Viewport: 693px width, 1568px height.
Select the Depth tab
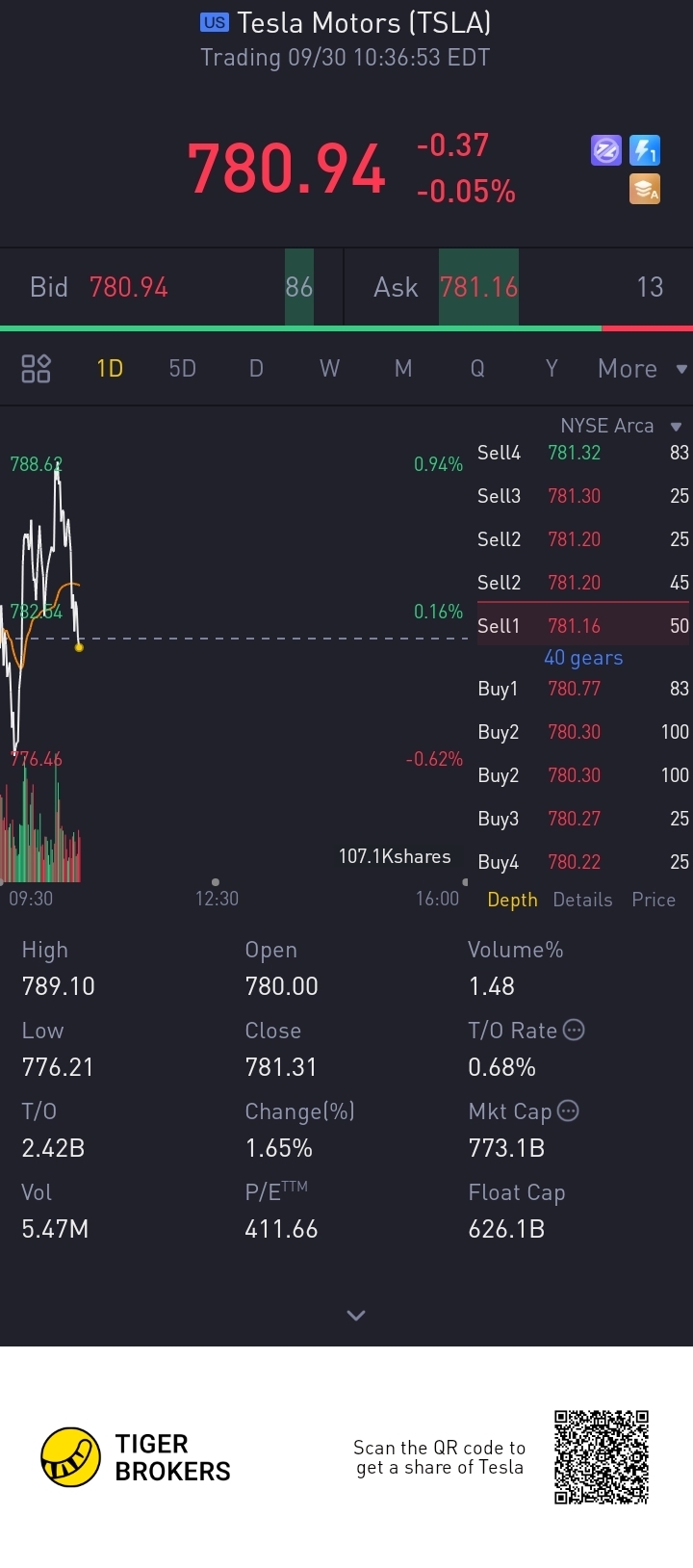(512, 900)
